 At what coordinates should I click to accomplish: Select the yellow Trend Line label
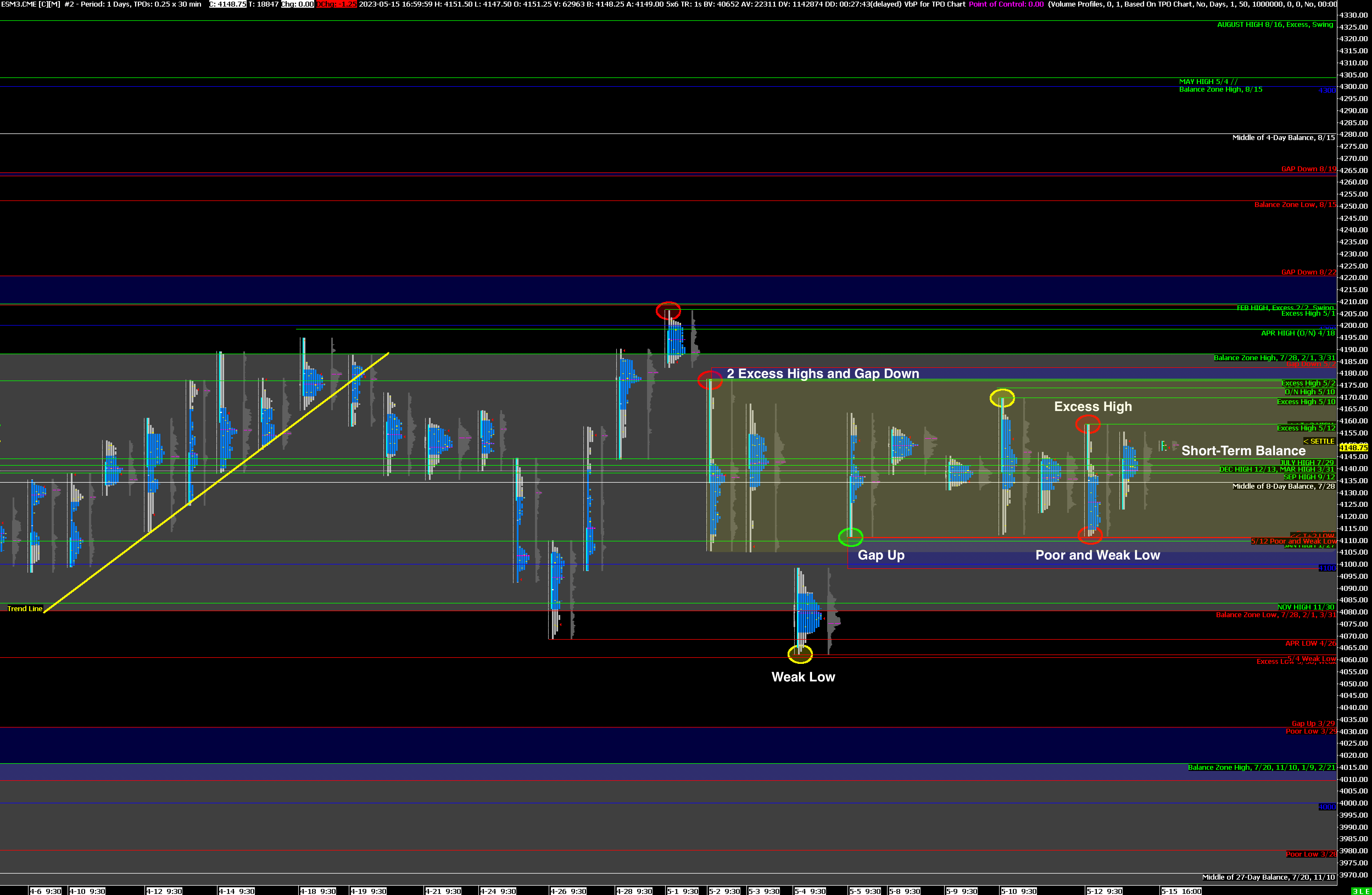(25, 609)
